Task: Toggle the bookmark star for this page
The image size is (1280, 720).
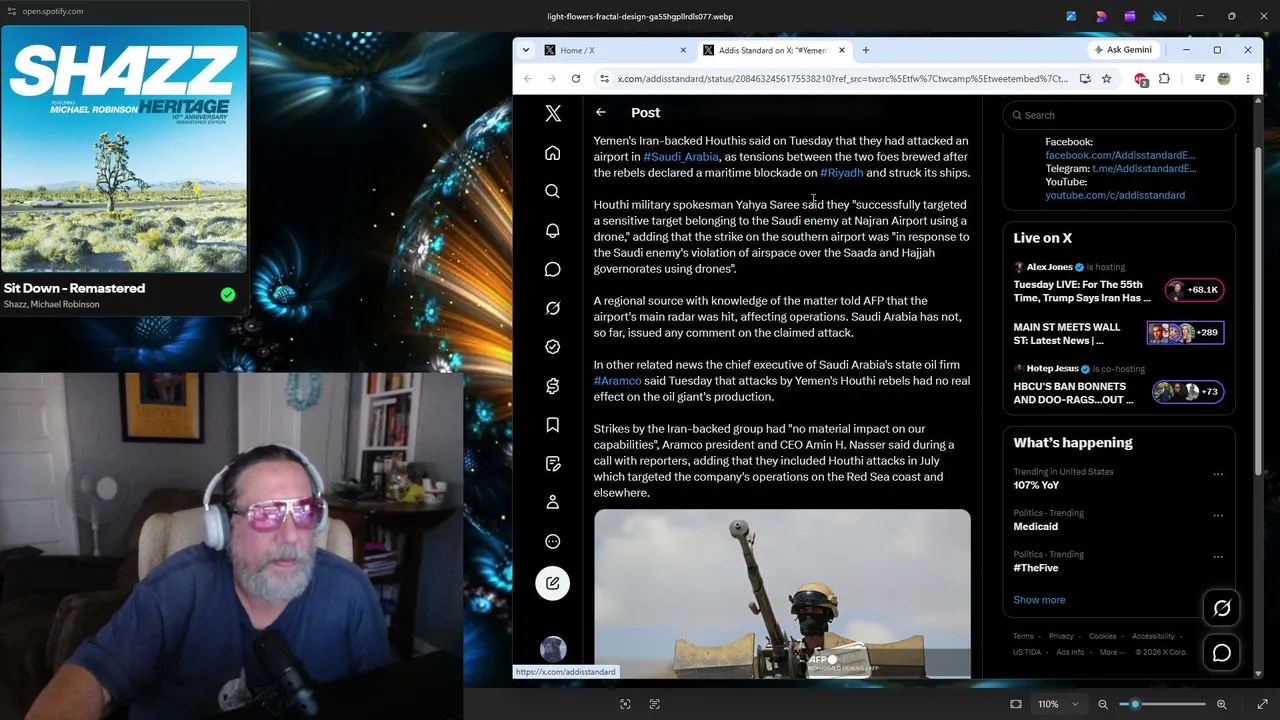Action: [x=1107, y=79]
